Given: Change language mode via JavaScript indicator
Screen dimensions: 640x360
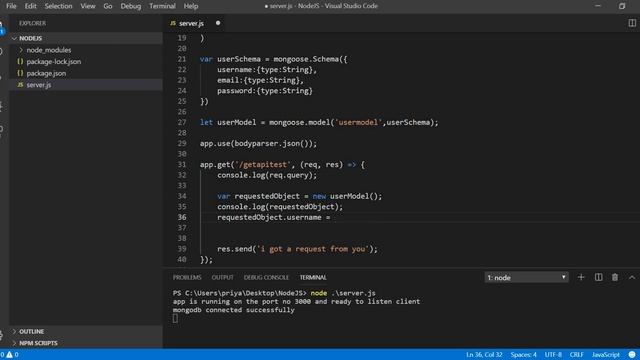Looking at the screenshot, I should 606,355.
